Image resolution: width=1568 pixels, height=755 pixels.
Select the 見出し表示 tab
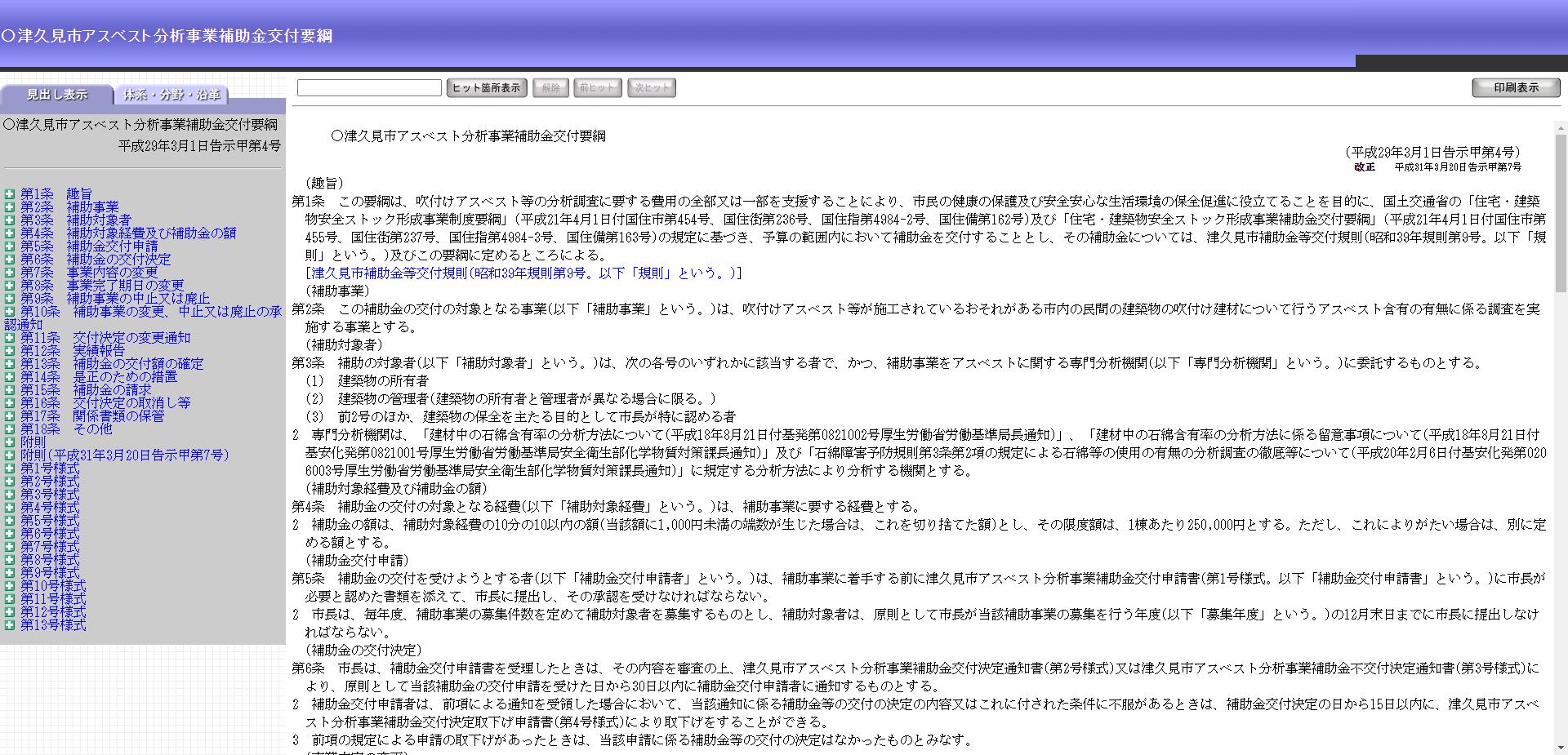coord(57,94)
